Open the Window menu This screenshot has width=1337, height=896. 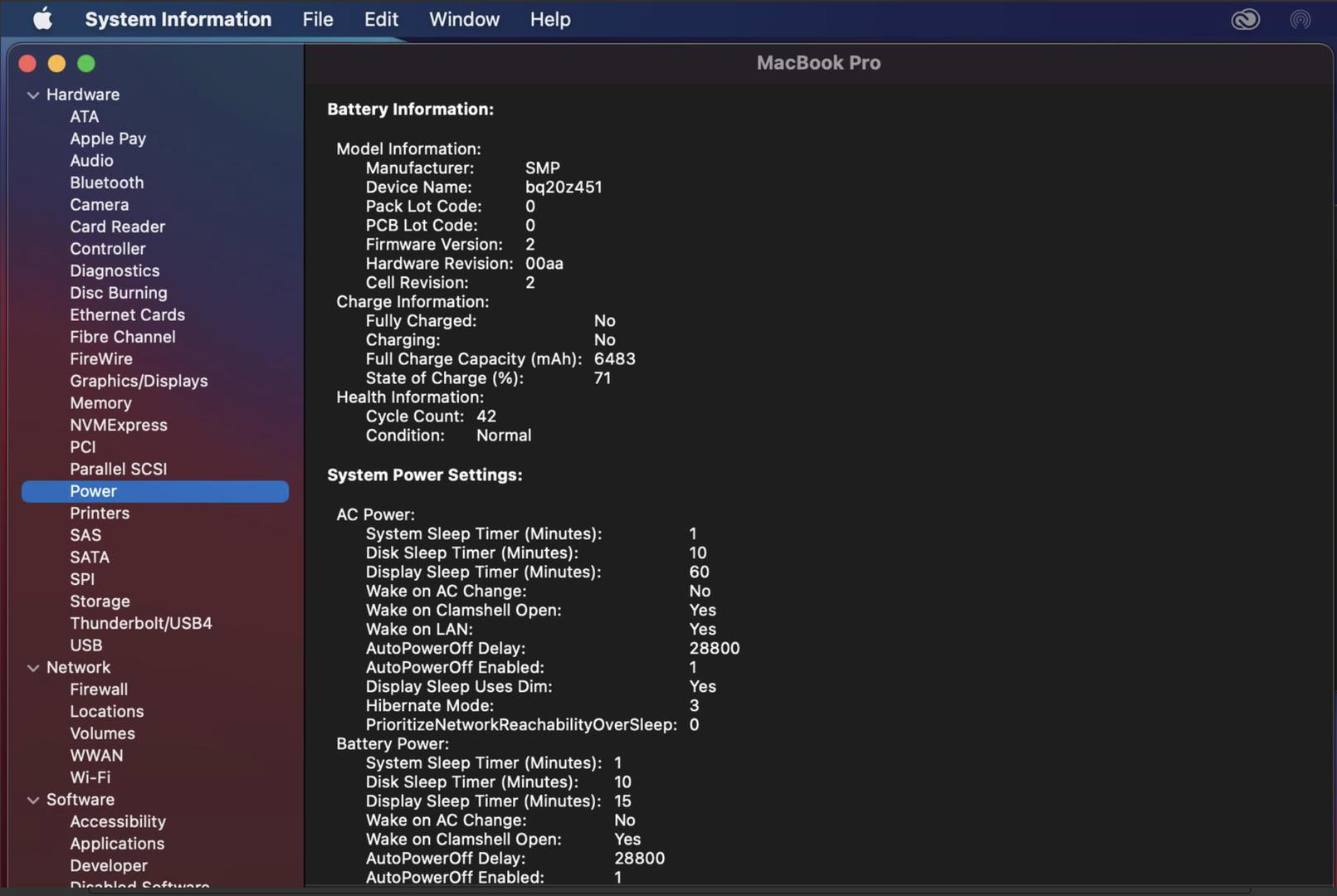(464, 19)
